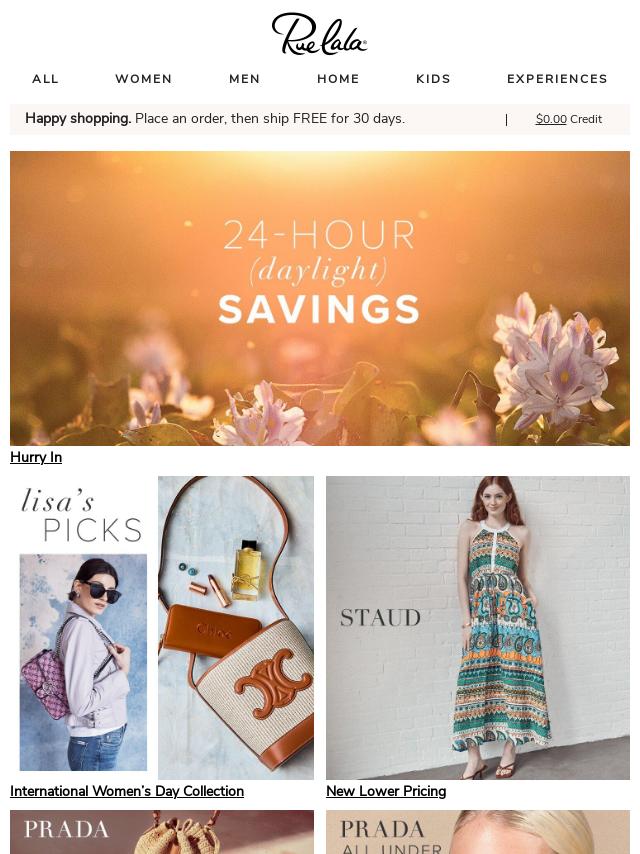
Task: Open the STAUD paisley dress promo image
Action: click(x=478, y=627)
